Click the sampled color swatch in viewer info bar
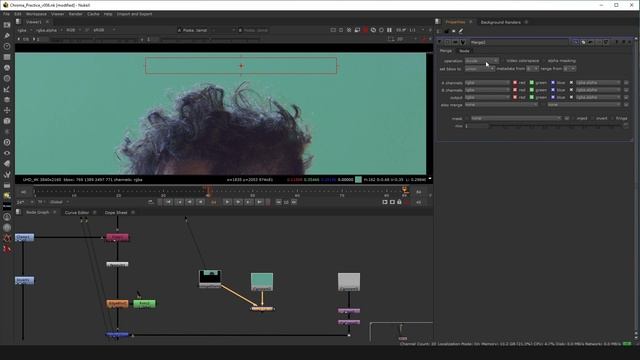The width and height of the screenshot is (640, 360). tap(358, 180)
